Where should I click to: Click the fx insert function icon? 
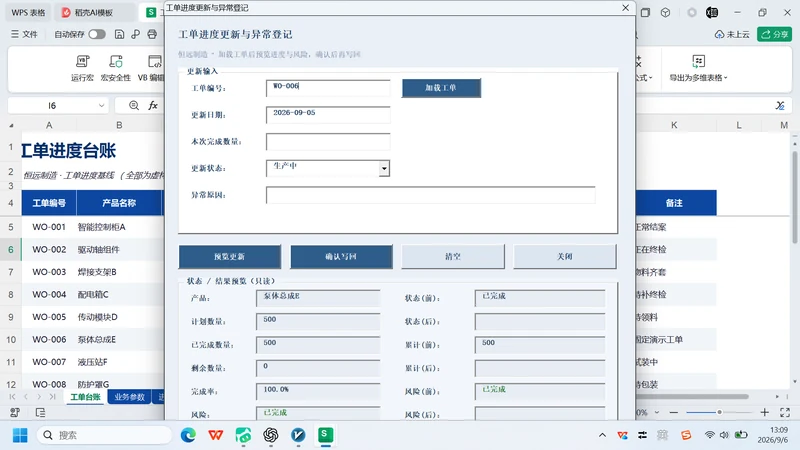153,106
